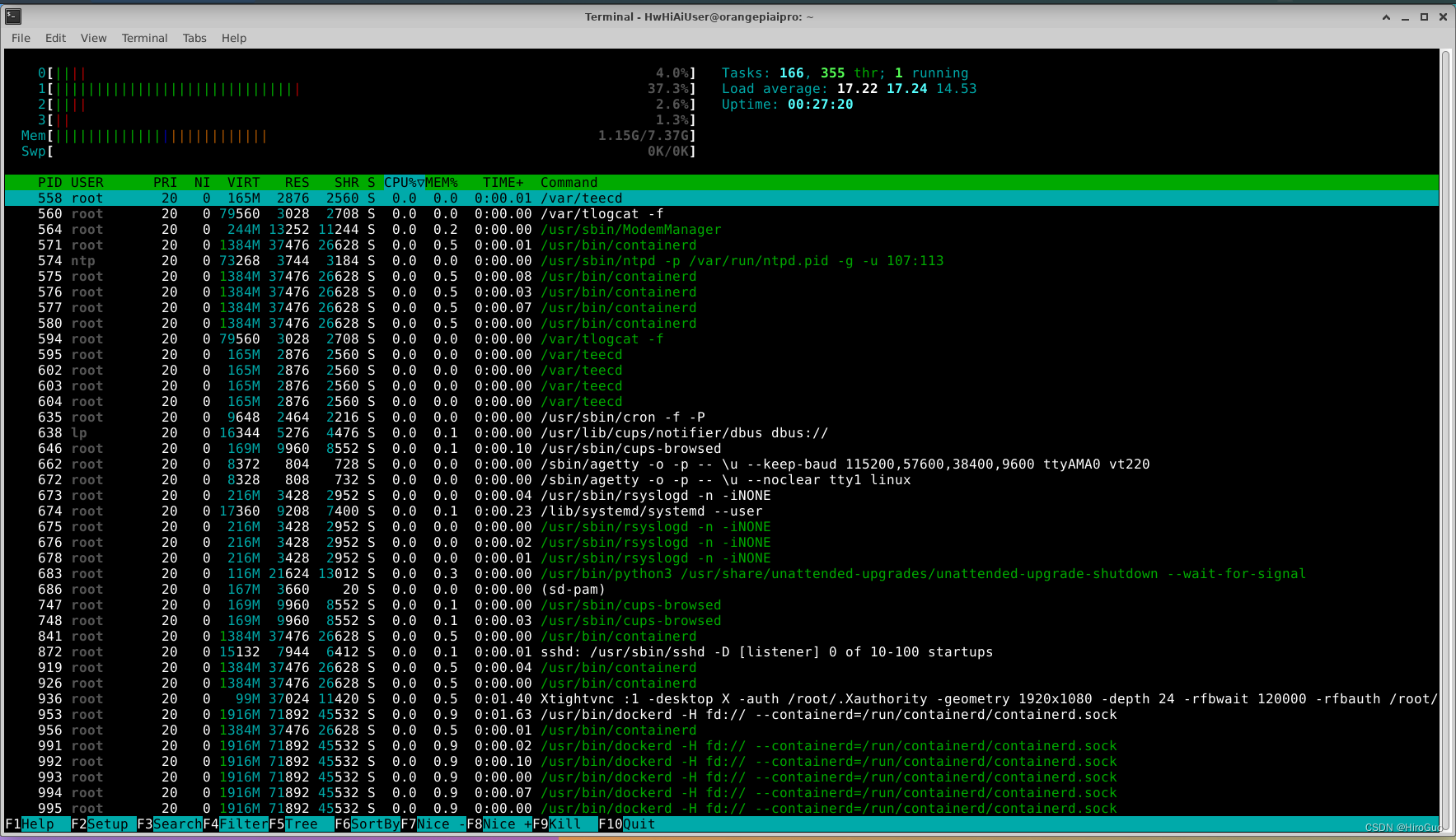Select process row /usr/sbin/ModemManager
Image resolution: width=1456 pixels, height=840 pixels.
click(721, 230)
